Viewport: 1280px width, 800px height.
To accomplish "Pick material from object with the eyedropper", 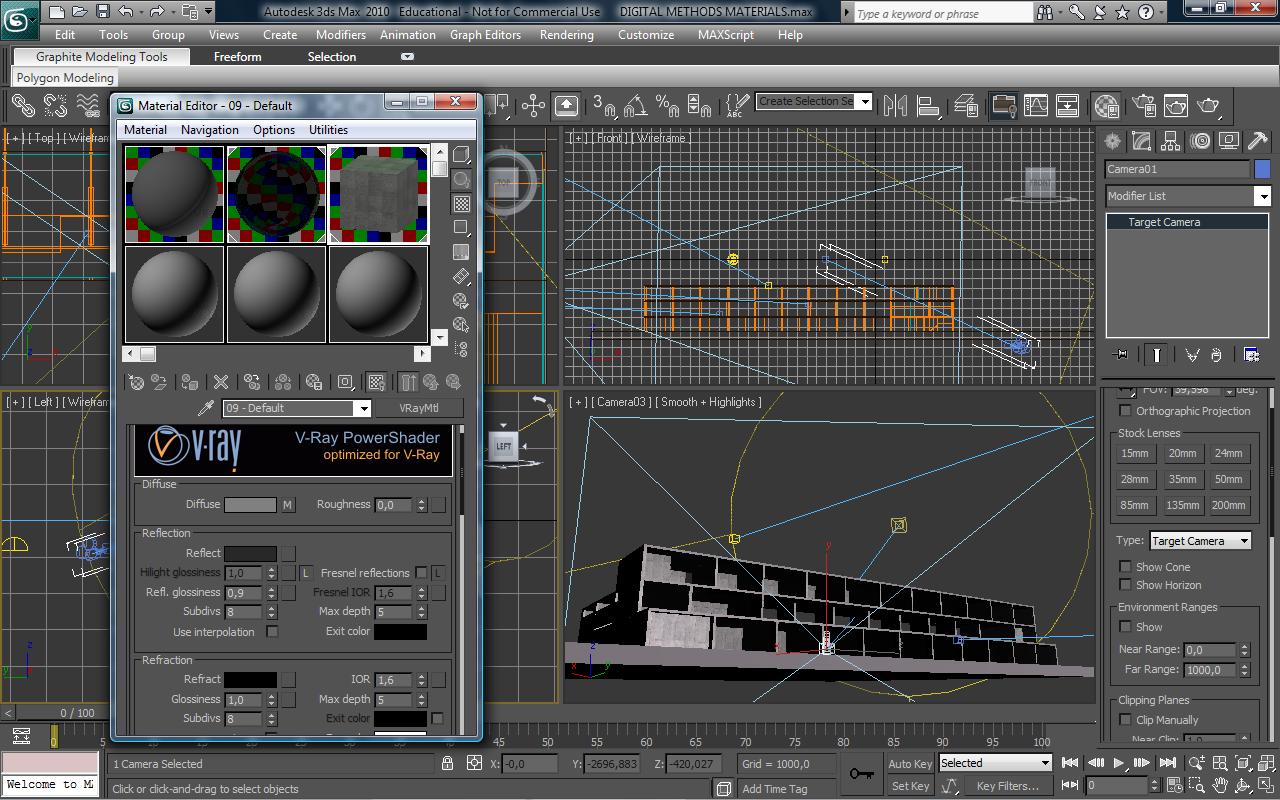I will point(206,406).
